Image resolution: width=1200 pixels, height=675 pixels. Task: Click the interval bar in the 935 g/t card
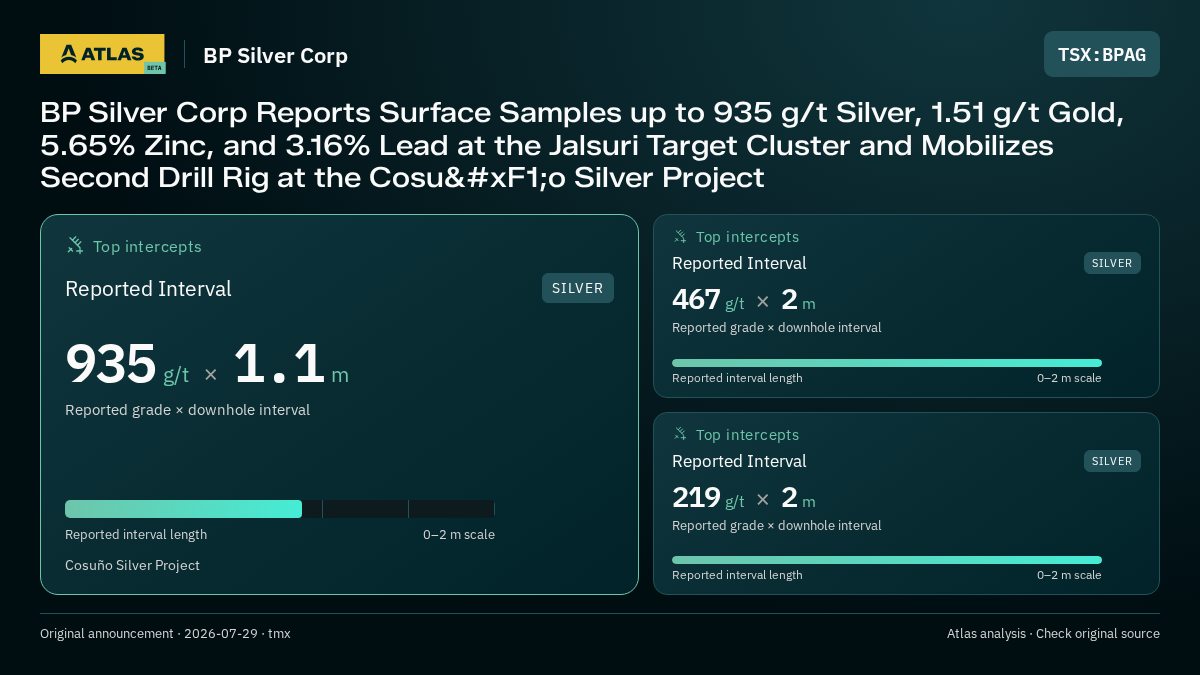pos(280,509)
